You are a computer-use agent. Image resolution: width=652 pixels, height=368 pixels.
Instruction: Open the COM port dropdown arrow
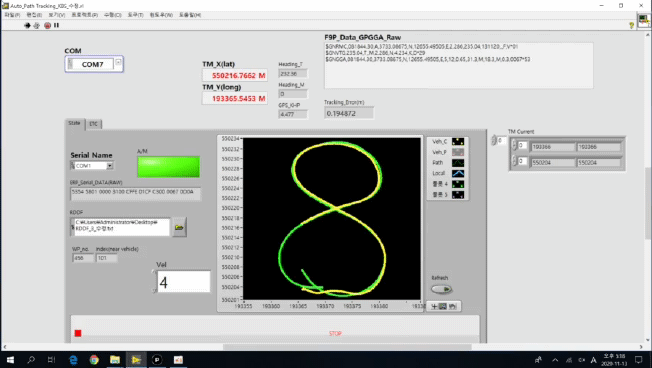[119, 62]
